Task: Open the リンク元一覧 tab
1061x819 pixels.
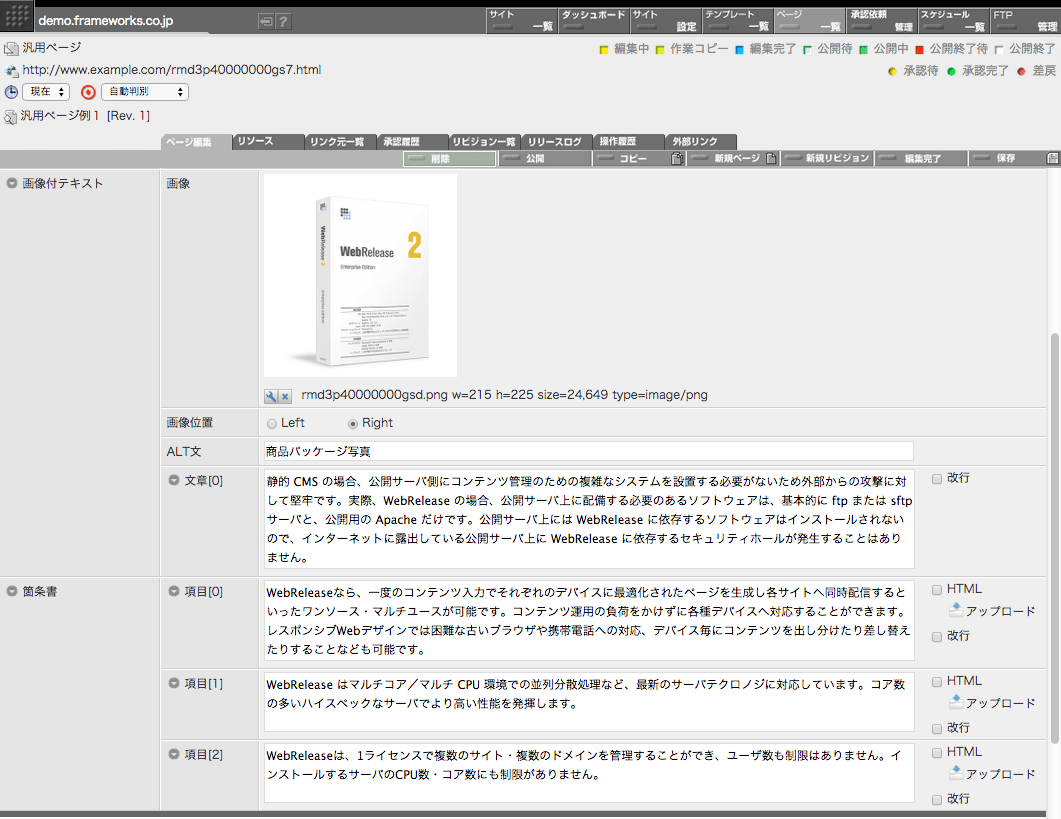Action: point(340,141)
